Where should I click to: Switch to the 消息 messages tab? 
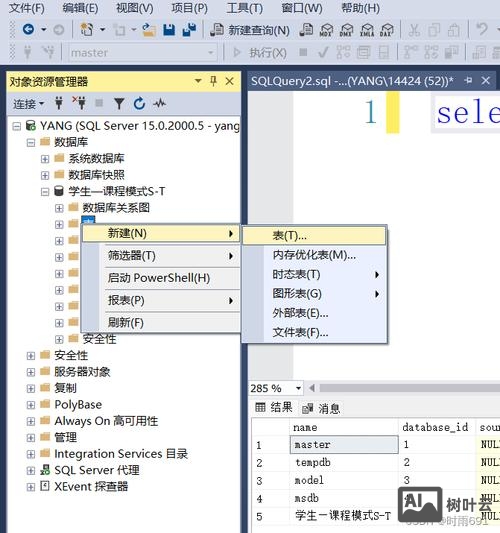[x=321, y=408]
